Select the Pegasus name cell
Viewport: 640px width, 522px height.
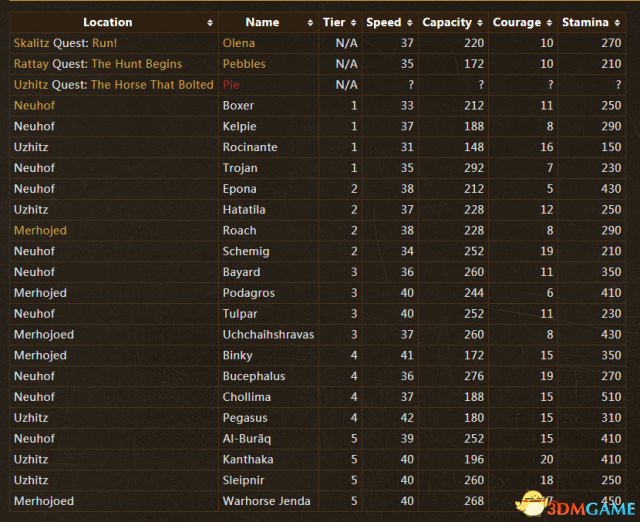[268, 418]
